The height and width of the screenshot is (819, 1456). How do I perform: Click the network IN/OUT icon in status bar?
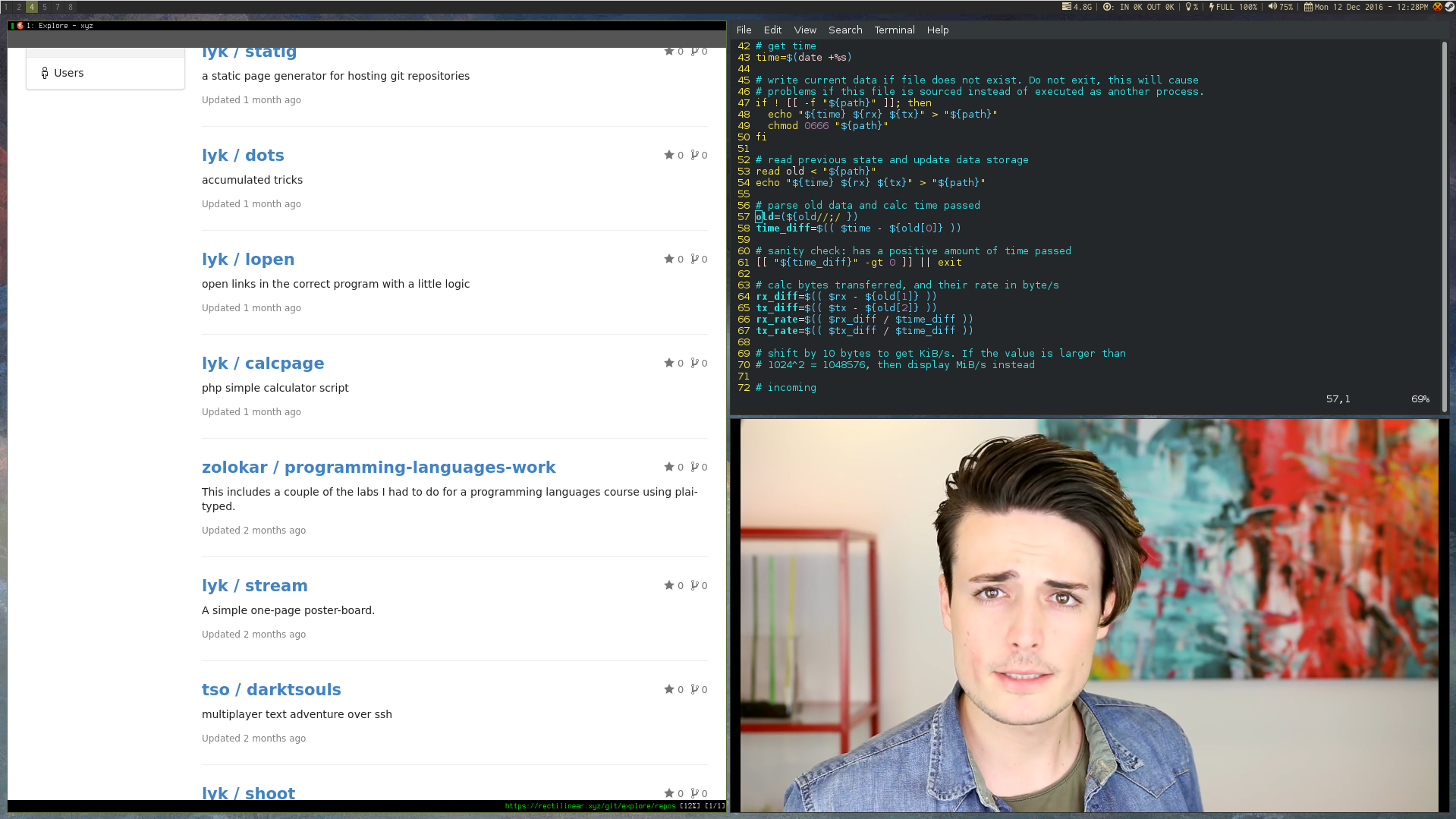pyautogui.click(x=1108, y=7)
